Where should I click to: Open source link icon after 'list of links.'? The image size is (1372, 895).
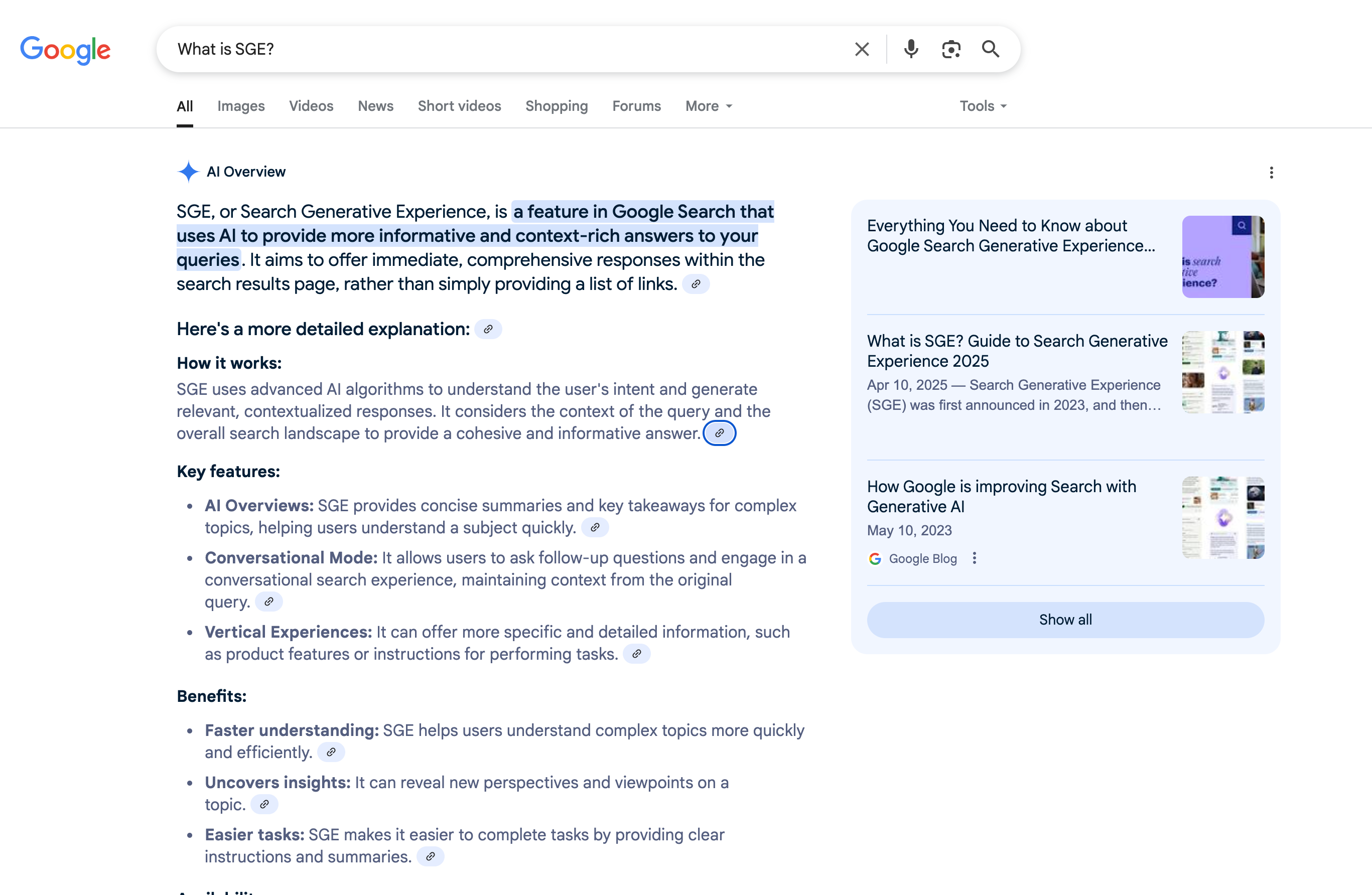696,284
